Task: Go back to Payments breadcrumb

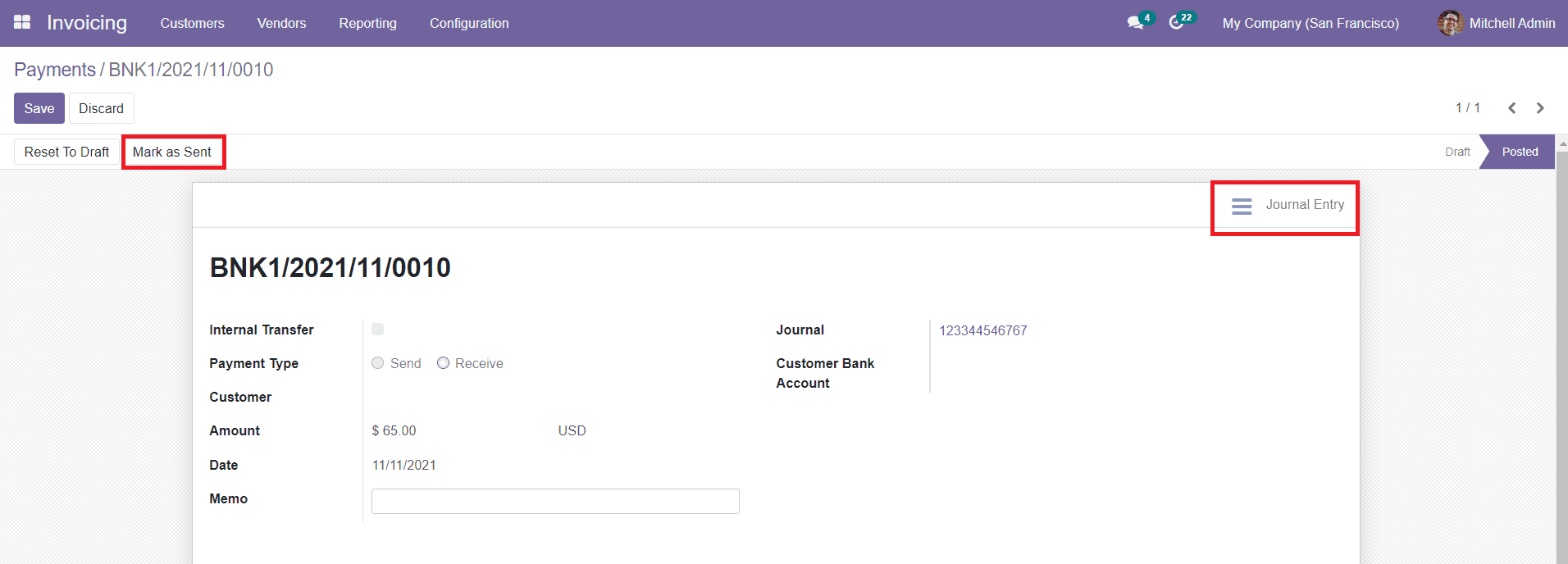Action: [x=55, y=70]
